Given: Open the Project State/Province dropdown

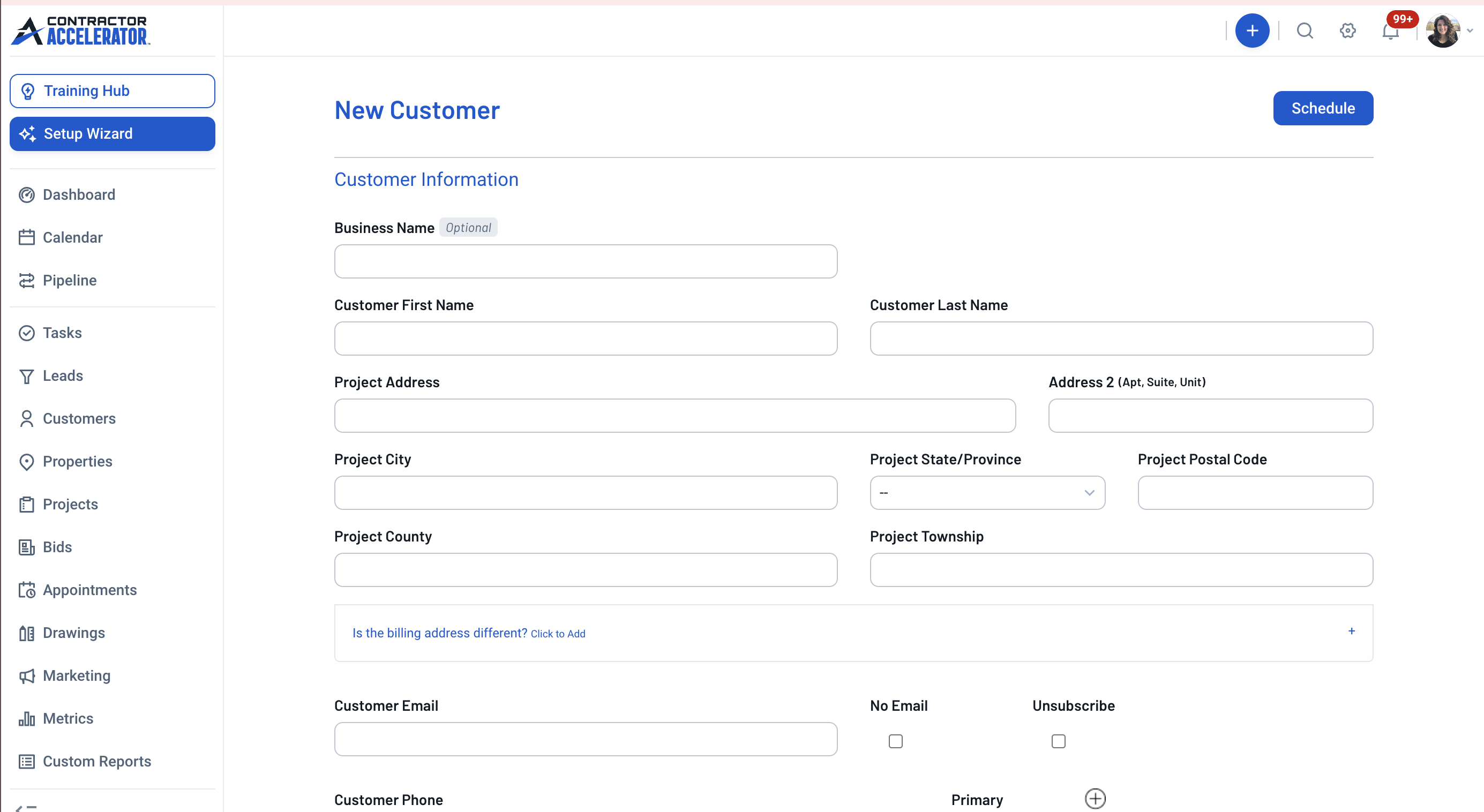Looking at the screenshot, I should coord(987,493).
